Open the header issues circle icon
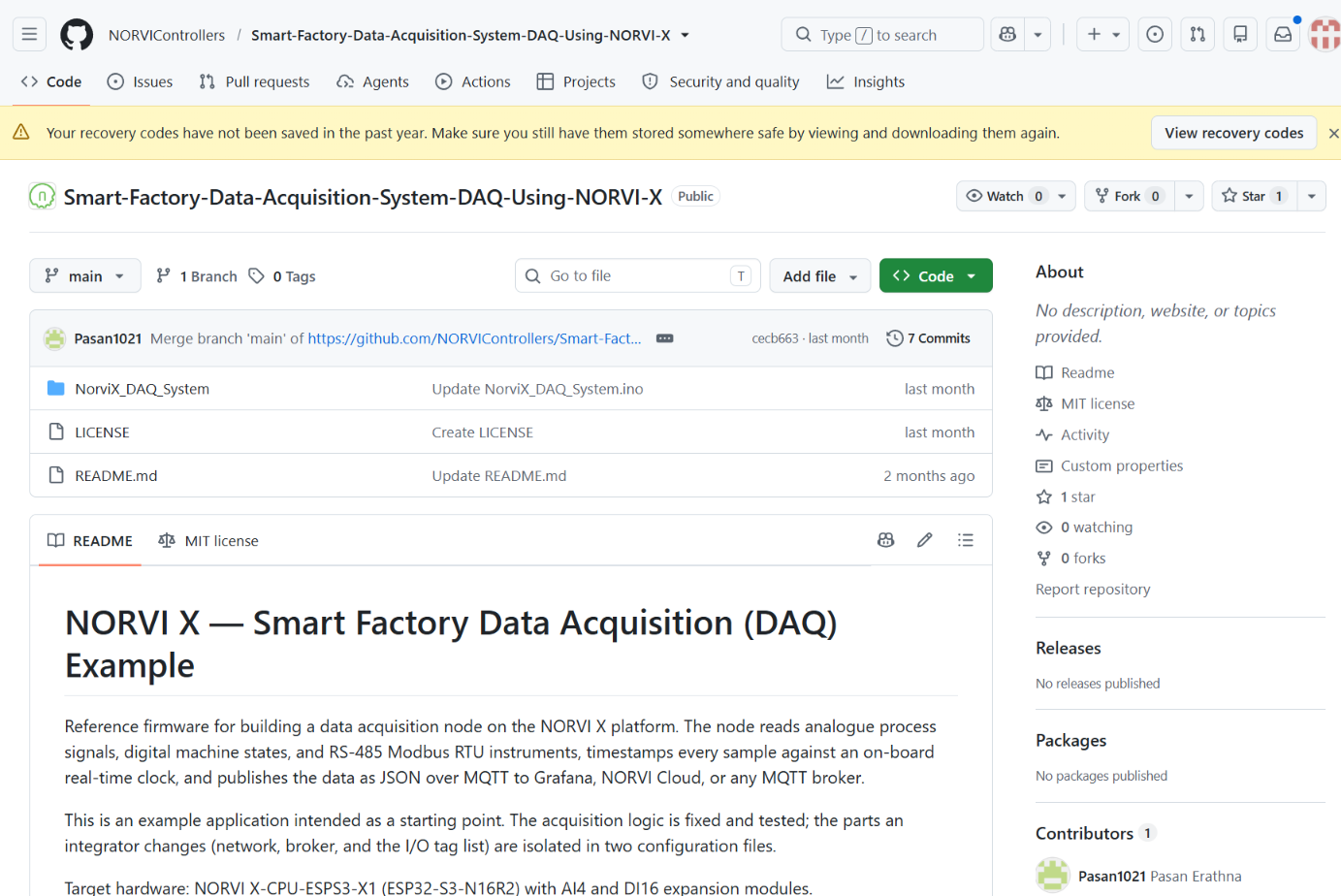Image resolution: width=1341 pixels, height=896 pixels. pyautogui.click(x=1155, y=35)
